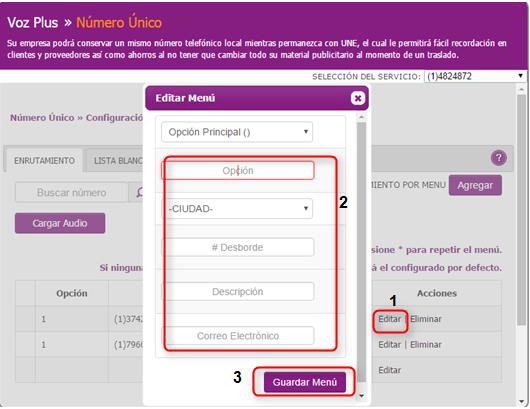Open the -CIUDAD- dropdown
This screenshot has height=409, width=530.
pyautogui.click(x=237, y=209)
